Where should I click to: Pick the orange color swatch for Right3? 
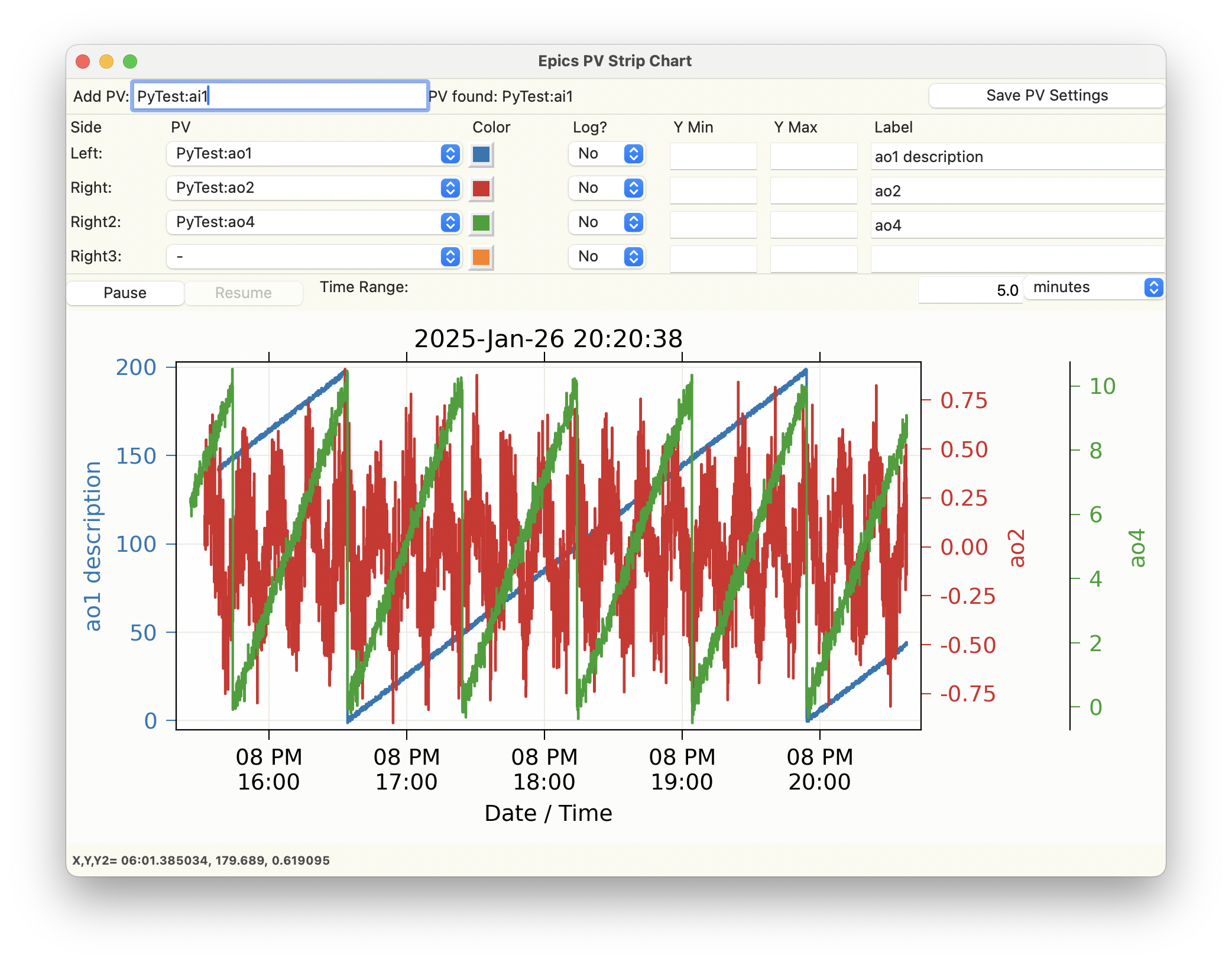(481, 257)
